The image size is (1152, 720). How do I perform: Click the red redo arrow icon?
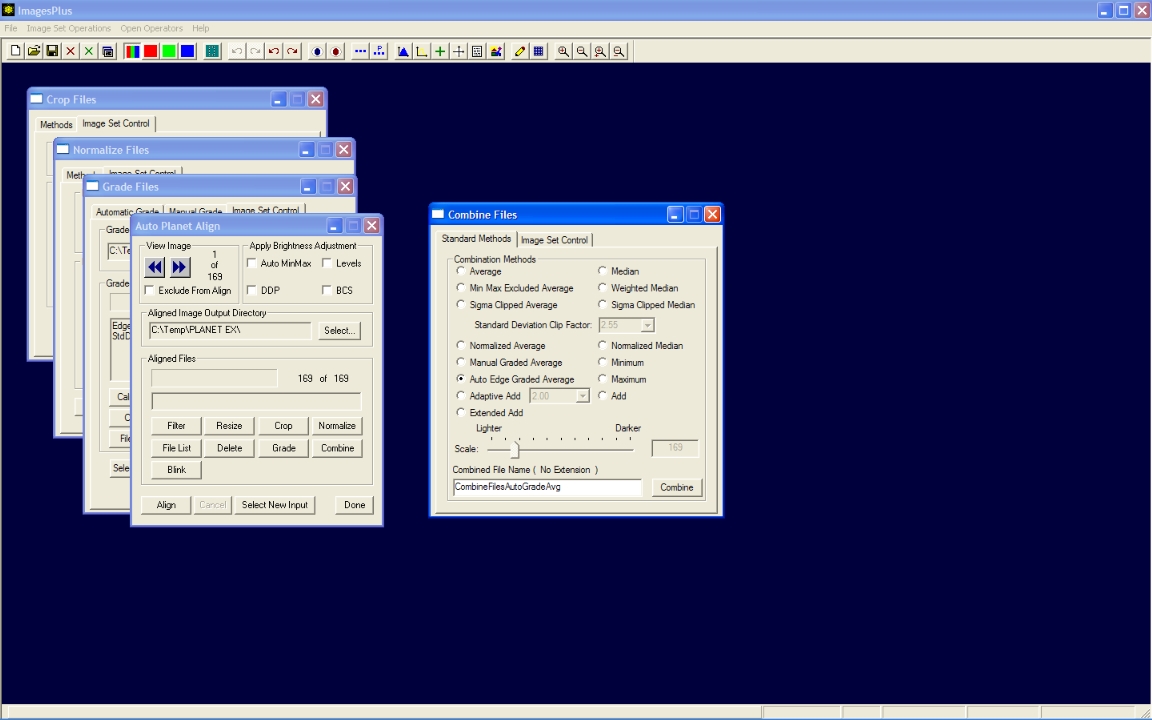coord(292,51)
